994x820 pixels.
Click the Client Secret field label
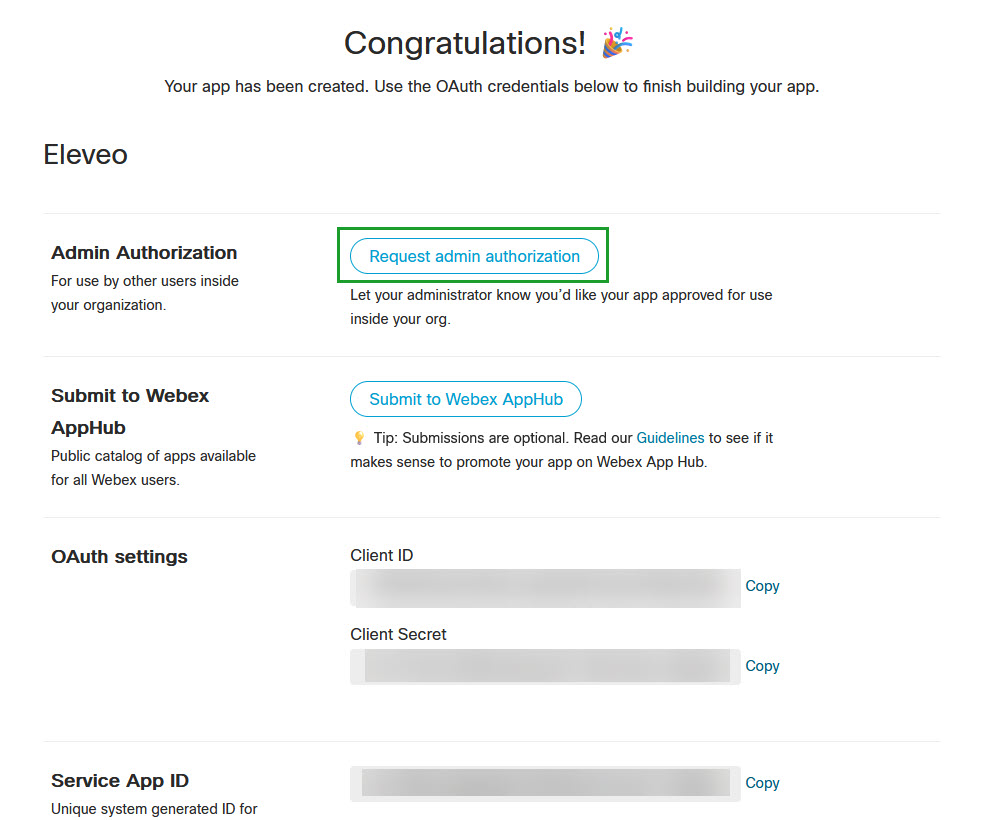pyautogui.click(x=398, y=634)
